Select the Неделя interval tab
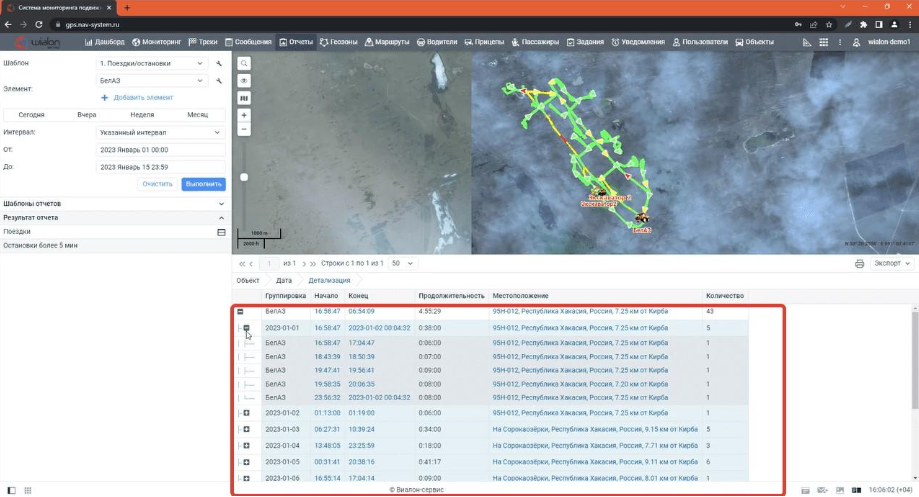The image size is (919, 497). (x=142, y=115)
